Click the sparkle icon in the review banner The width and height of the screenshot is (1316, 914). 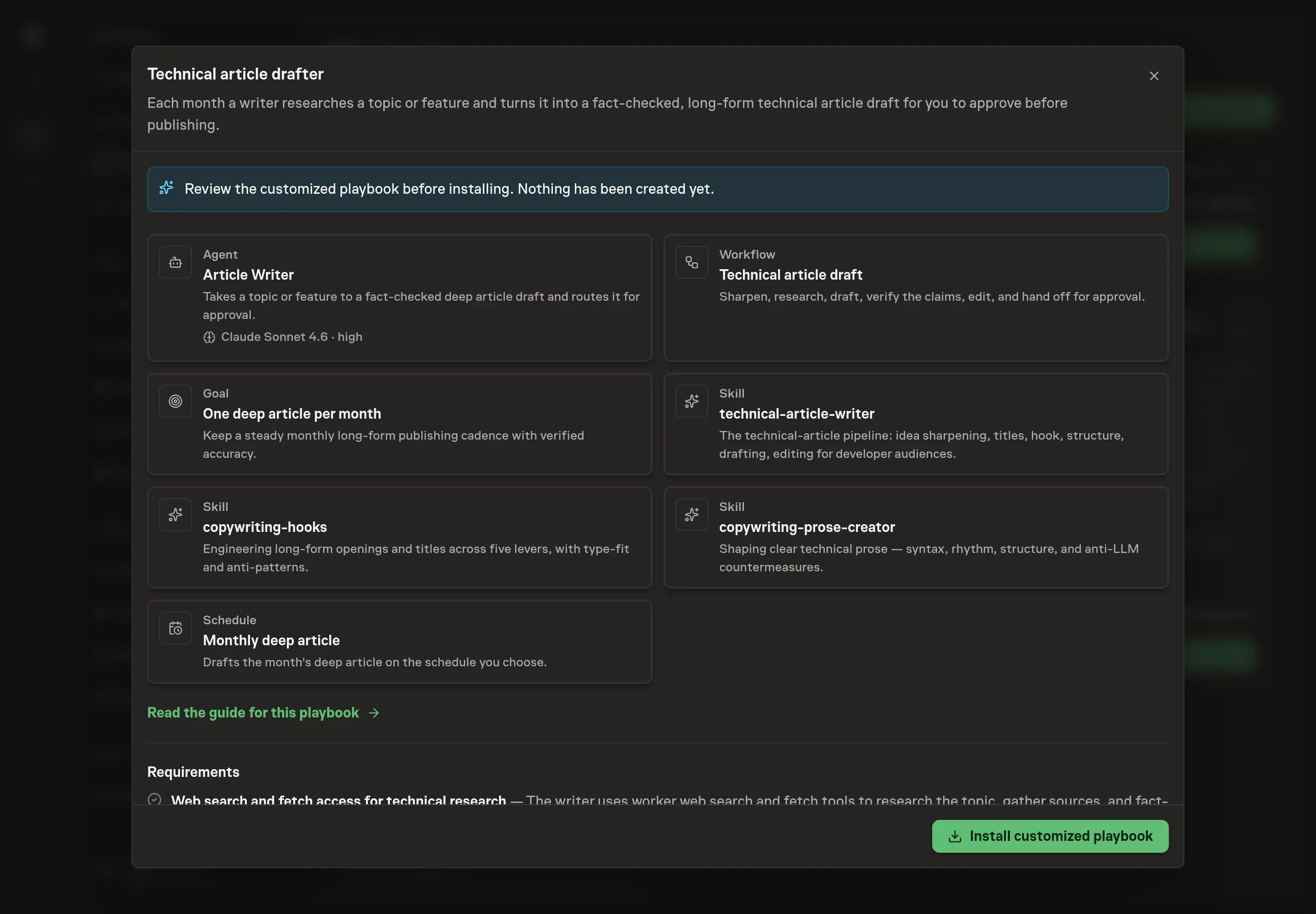166,188
